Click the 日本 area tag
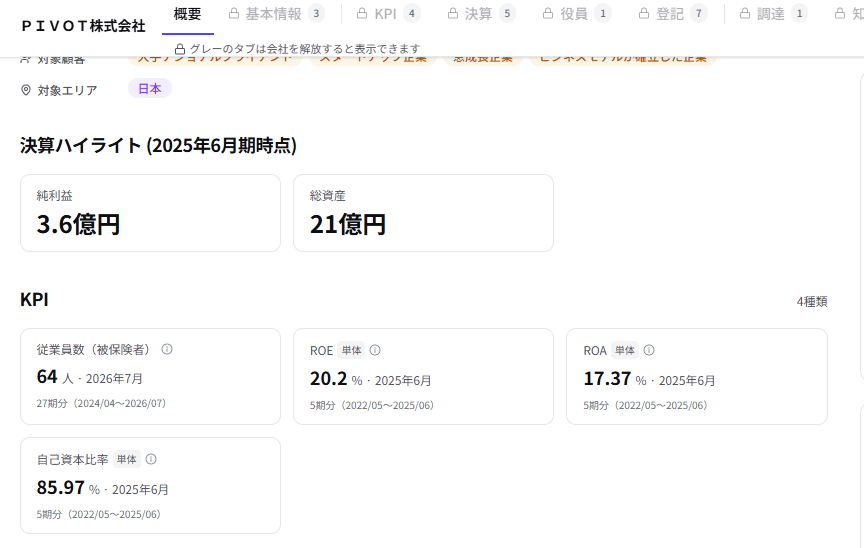This screenshot has width=864, height=548. [150, 89]
